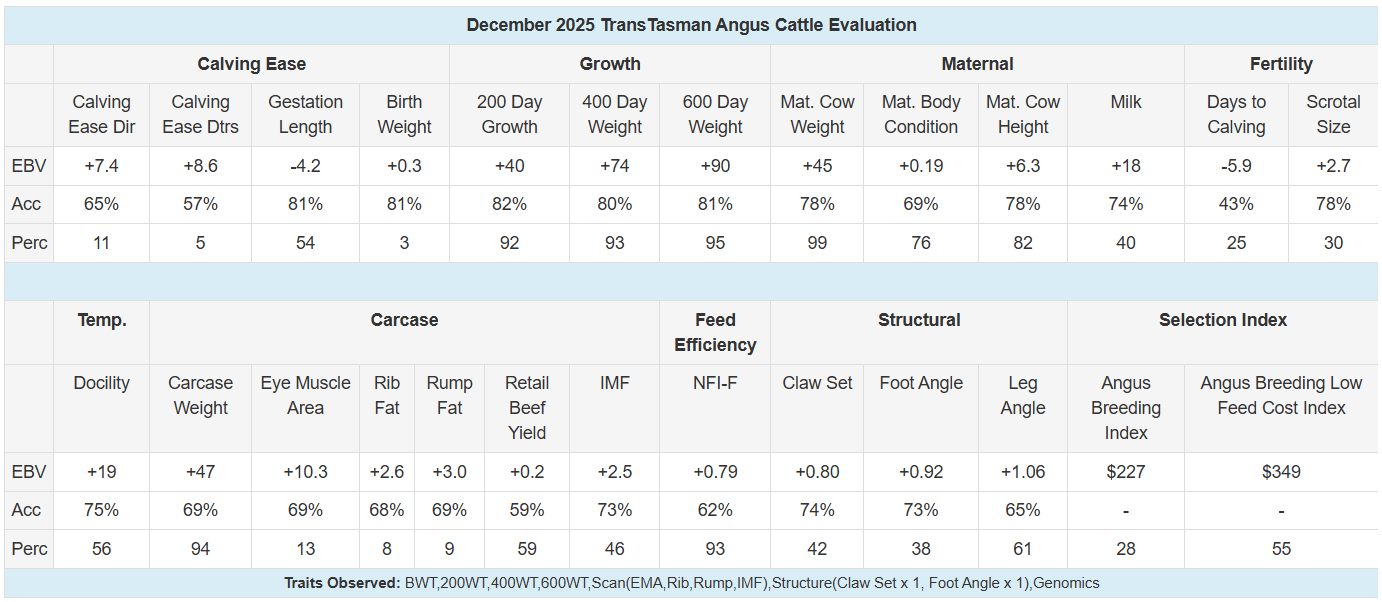The height and width of the screenshot is (602, 1382).
Task: Click the Traits Observed footer text
Action: click(x=691, y=583)
